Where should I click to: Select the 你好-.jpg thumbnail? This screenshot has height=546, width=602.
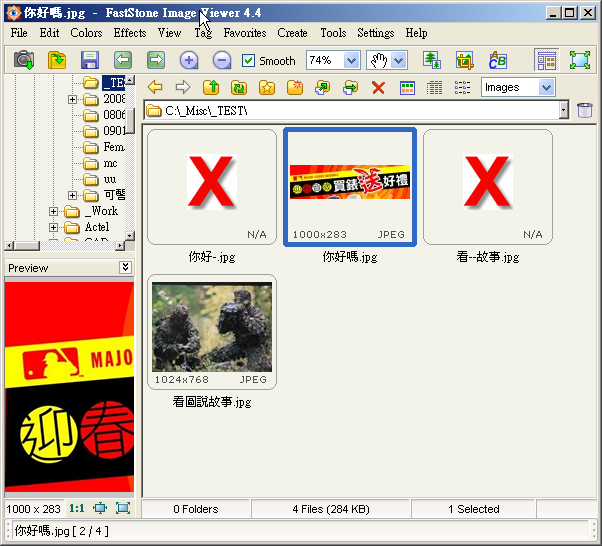[212, 187]
